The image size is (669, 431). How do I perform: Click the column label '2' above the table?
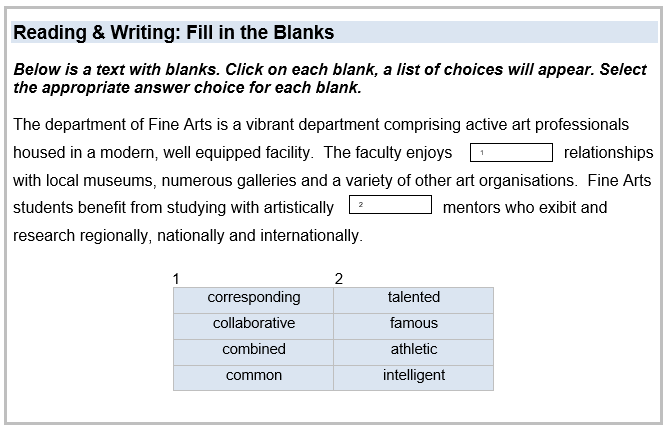339,279
